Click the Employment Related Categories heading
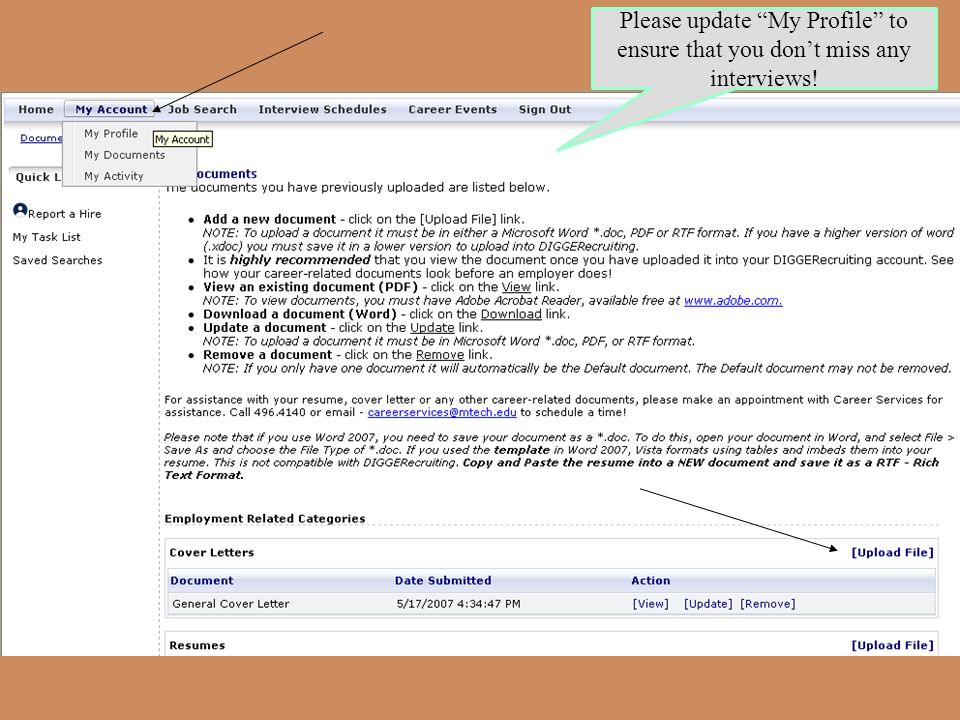Screen dimensions: 960x720 point(264,519)
